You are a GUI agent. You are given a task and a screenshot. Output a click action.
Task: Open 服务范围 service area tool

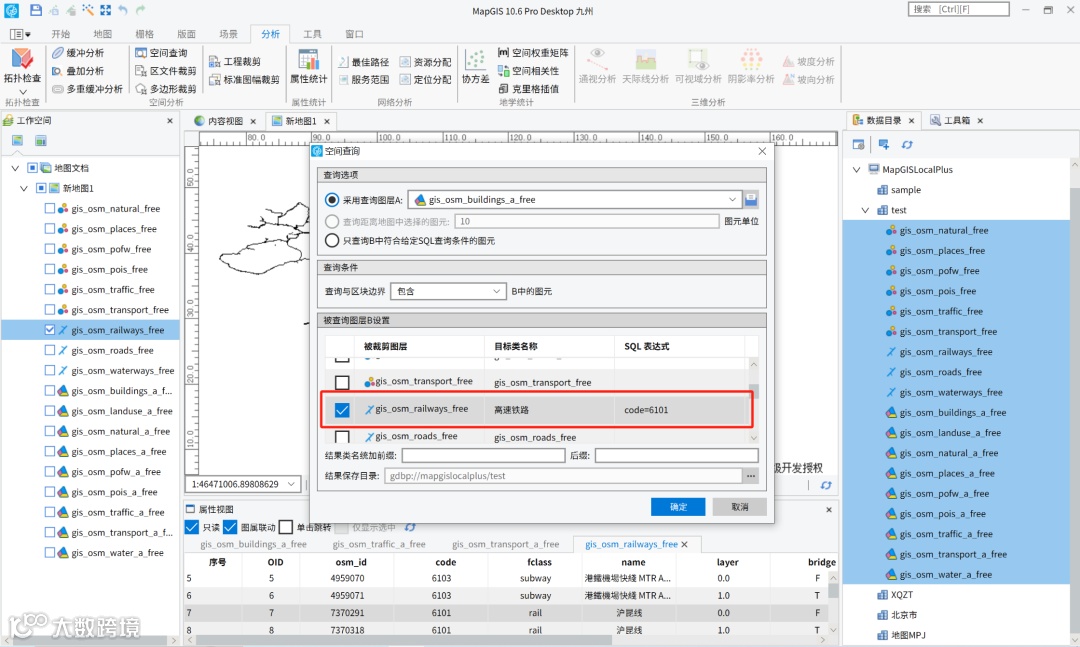coord(364,80)
